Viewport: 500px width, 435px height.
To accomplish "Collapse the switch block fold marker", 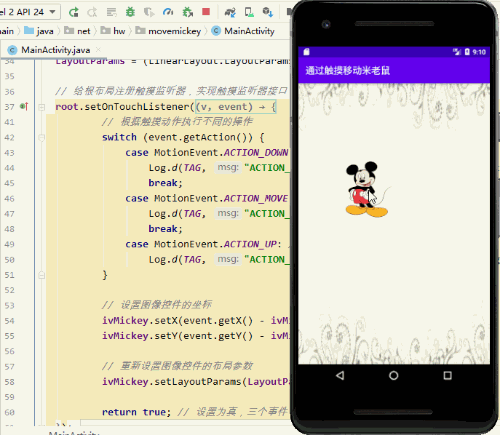I will (42, 137).
